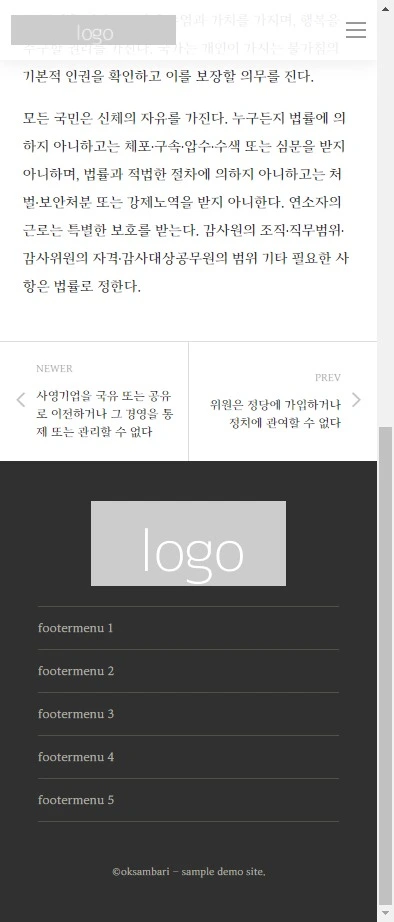394x922 pixels.
Task: Click the line 기본적 인권을 확인하고
Action: point(168,76)
